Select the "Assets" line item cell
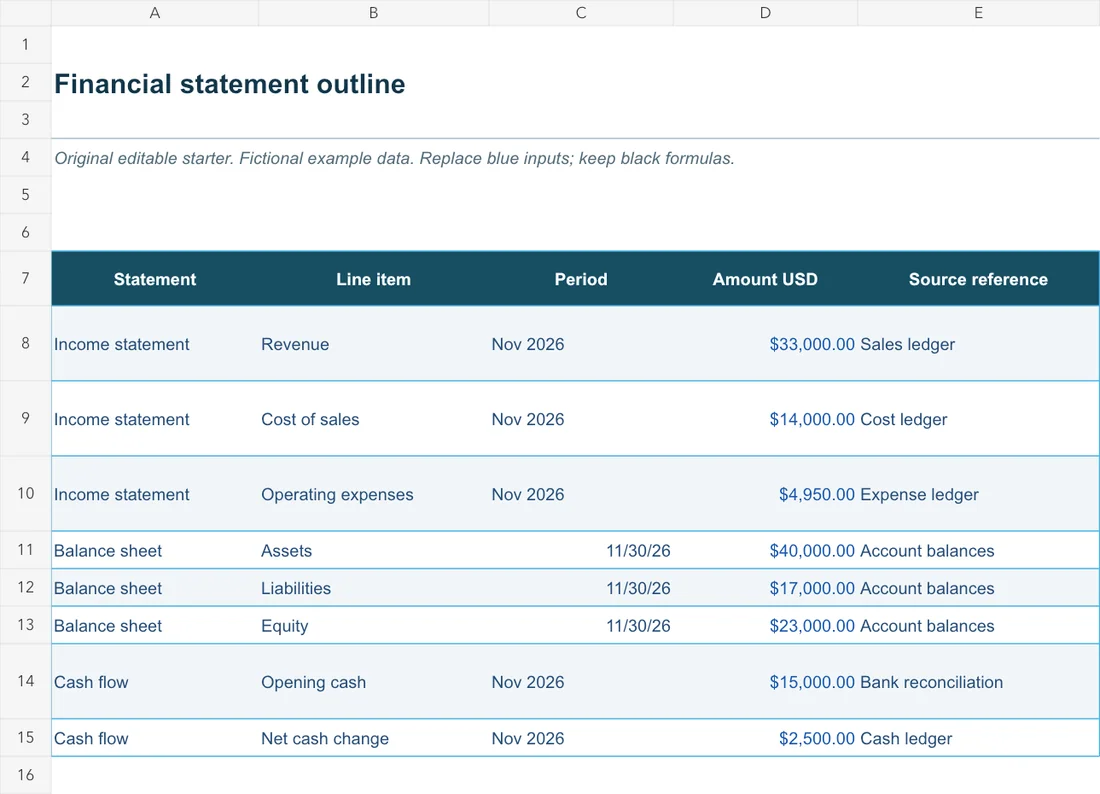This screenshot has height=794, width=1100. click(x=373, y=551)
